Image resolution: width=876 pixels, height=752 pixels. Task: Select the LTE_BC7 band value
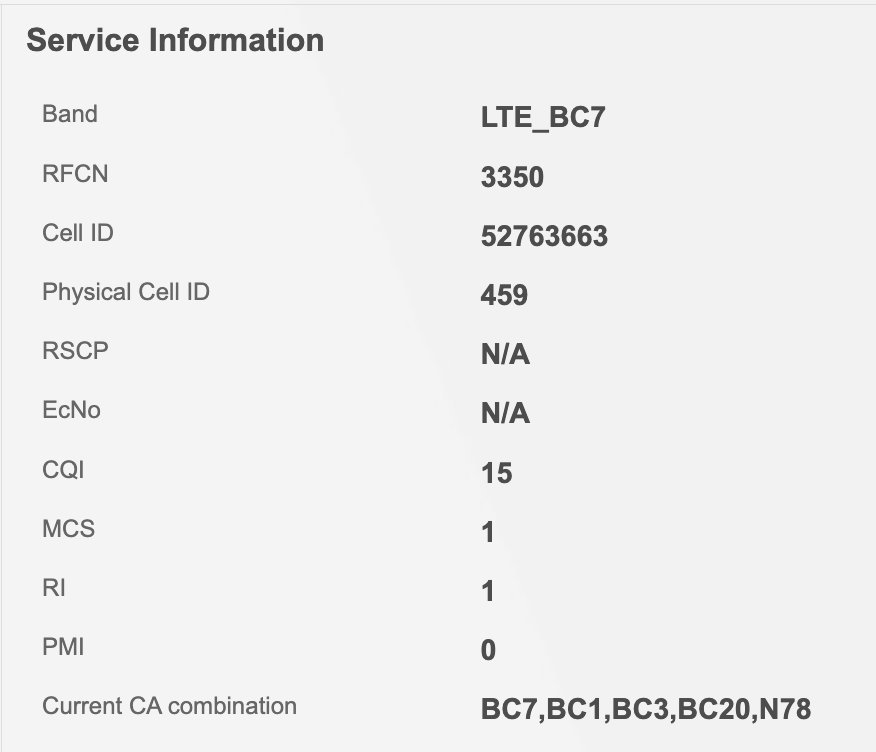[543, 119]
